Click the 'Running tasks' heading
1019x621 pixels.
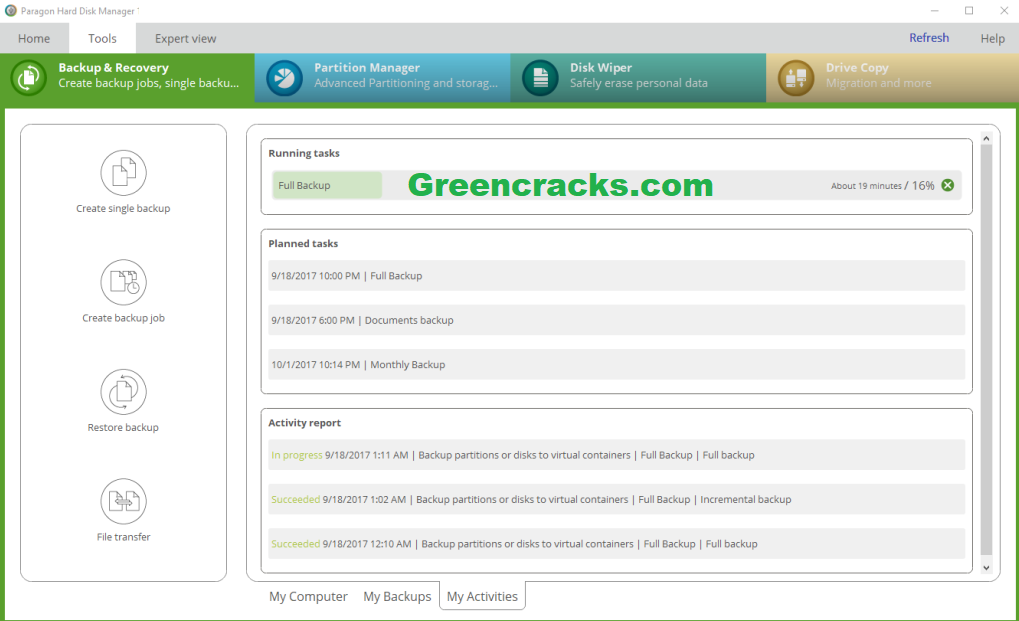303,153
